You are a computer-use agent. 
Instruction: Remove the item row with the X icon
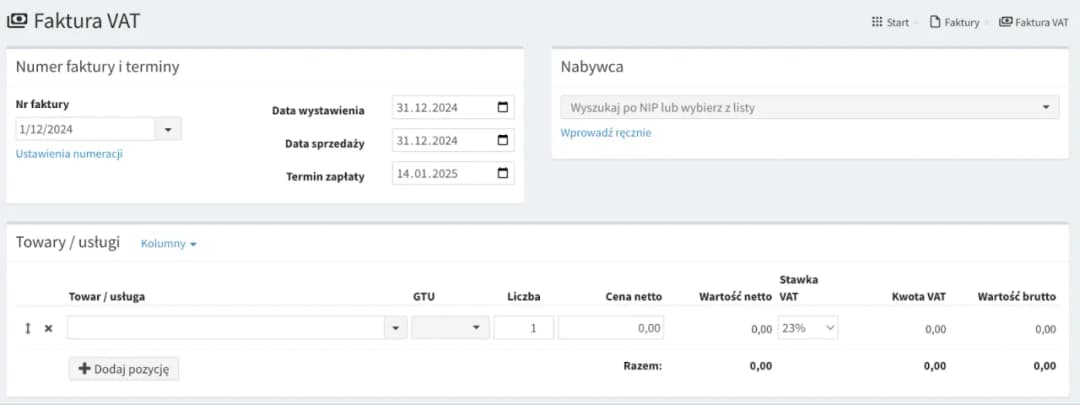coord(48,328)
